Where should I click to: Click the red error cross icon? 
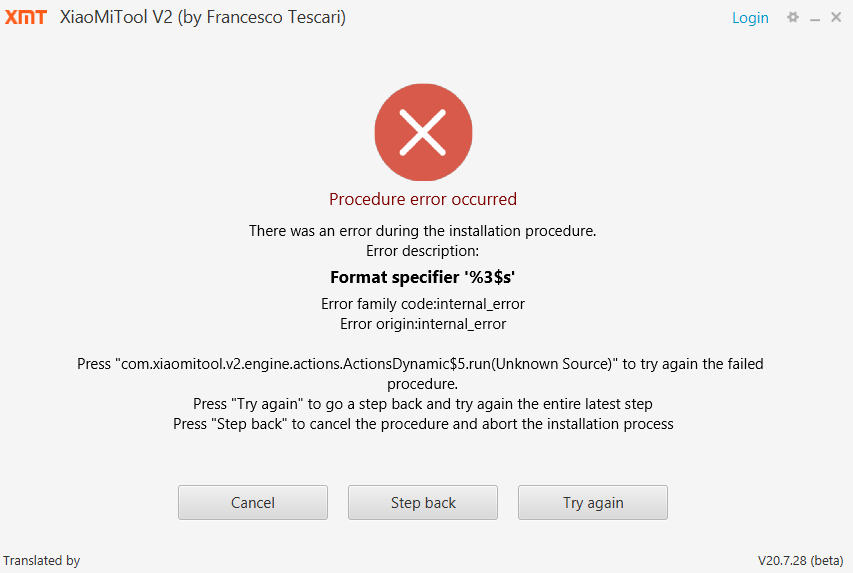point(423,133)
